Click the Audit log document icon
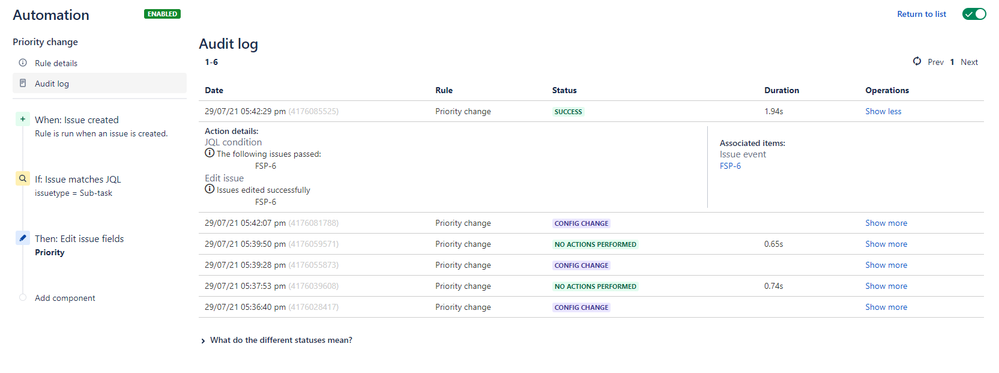Viewport: 999px width, 373px height. pyautogui.click(x=23, y=84)
